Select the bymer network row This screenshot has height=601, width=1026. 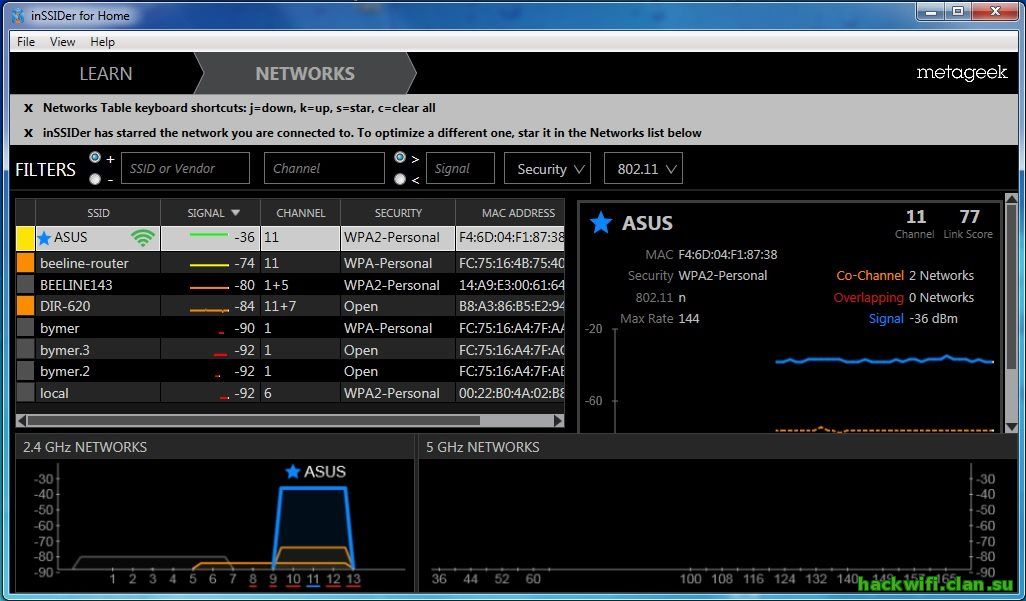tap(290, 328)
